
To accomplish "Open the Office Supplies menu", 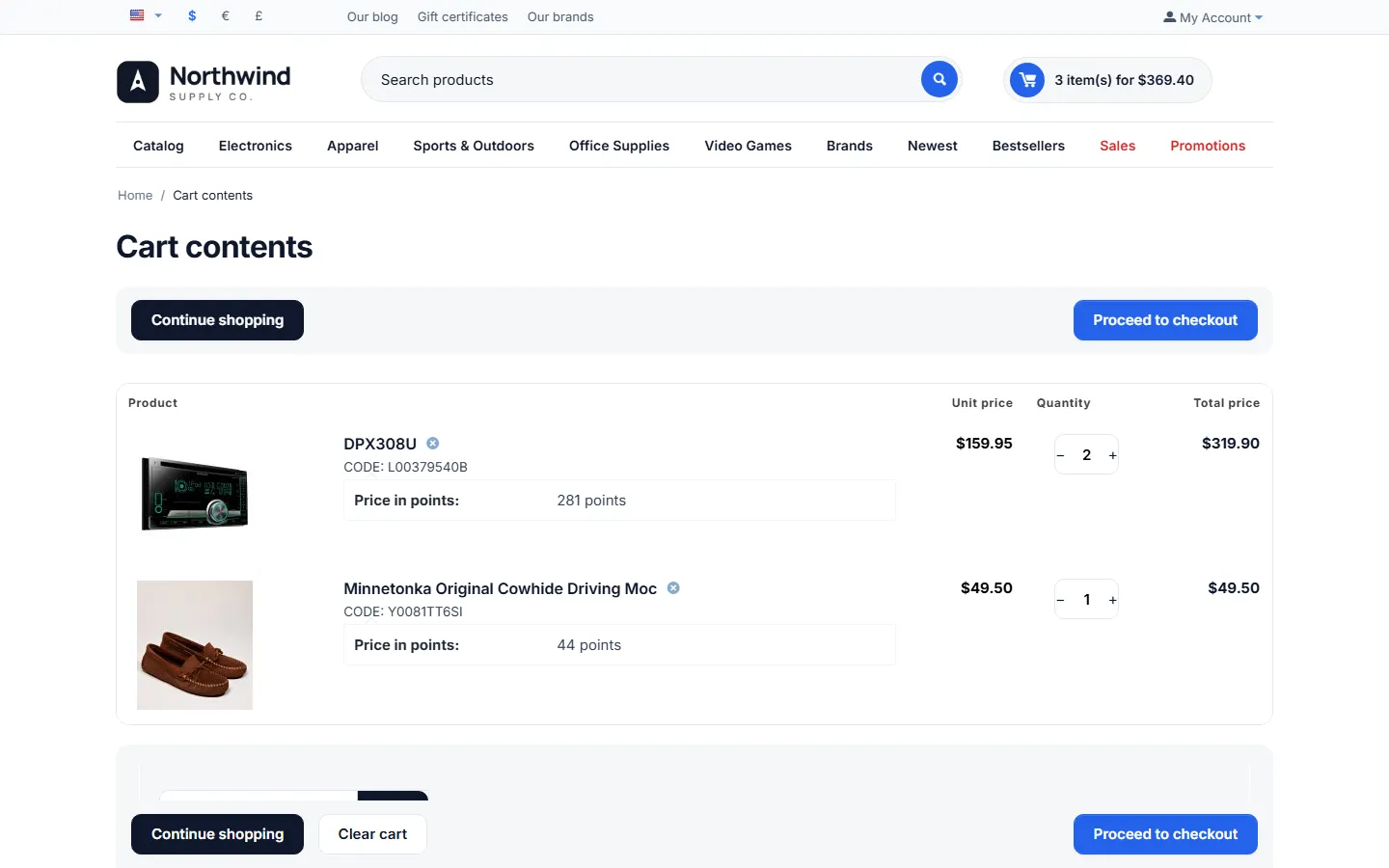I will [x=619, y=146].
